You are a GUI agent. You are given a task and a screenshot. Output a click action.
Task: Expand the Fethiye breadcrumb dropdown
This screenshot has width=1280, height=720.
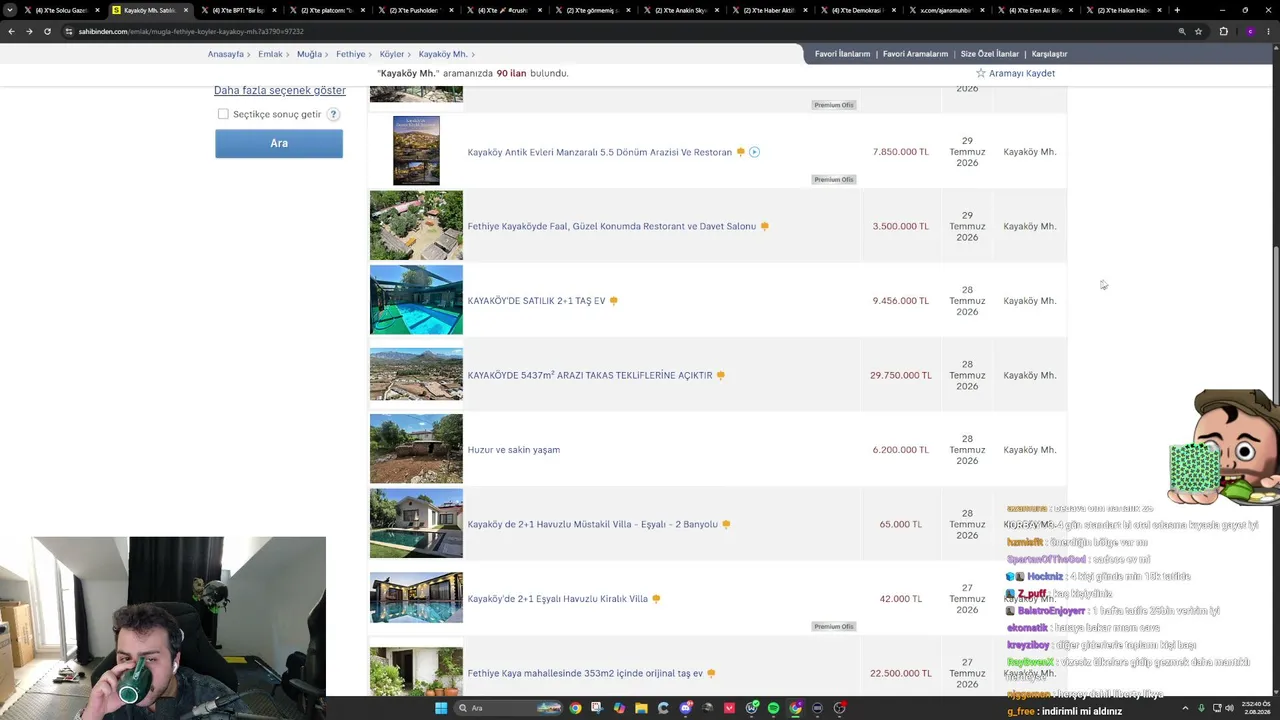(x=370, y=54)
